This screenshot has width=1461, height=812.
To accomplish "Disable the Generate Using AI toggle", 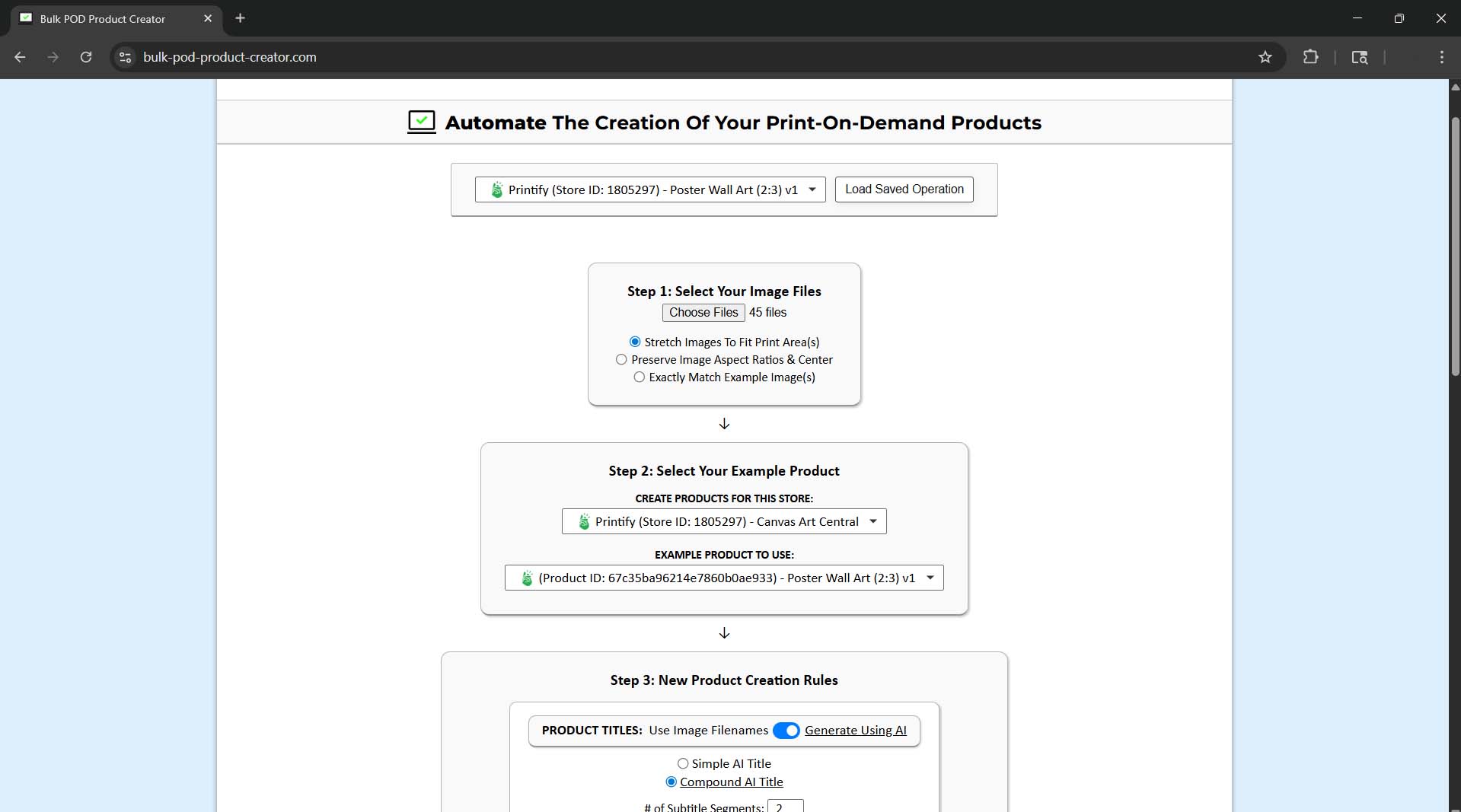I will coord(787,731).
